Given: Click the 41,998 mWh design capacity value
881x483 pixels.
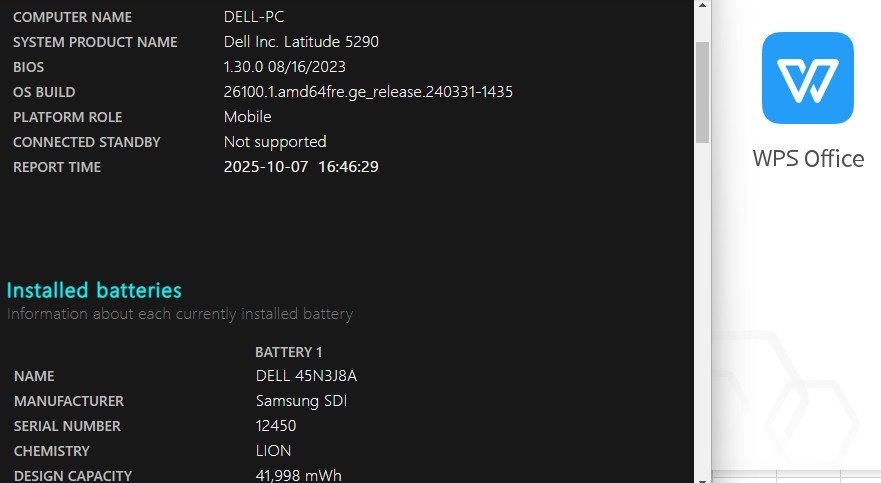Looking at the screenshot, I should (x=298, y=475).
